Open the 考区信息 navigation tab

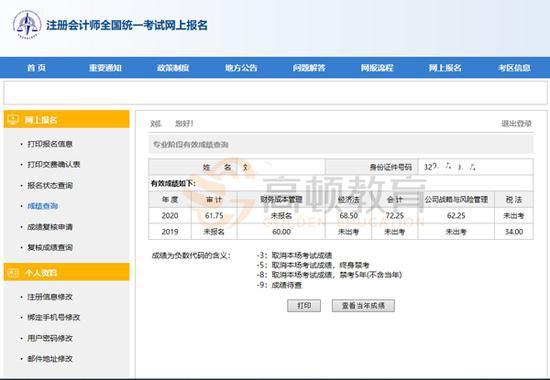pos(514,68)
